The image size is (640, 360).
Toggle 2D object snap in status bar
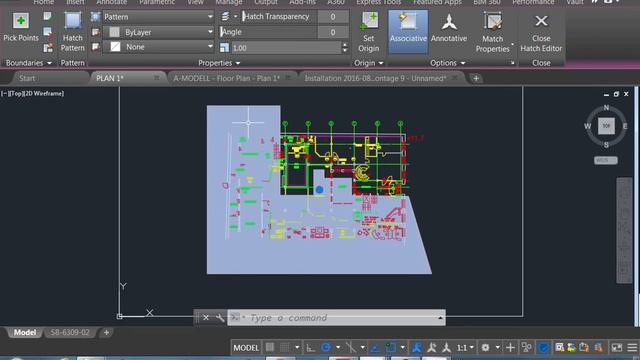(391, 348)
